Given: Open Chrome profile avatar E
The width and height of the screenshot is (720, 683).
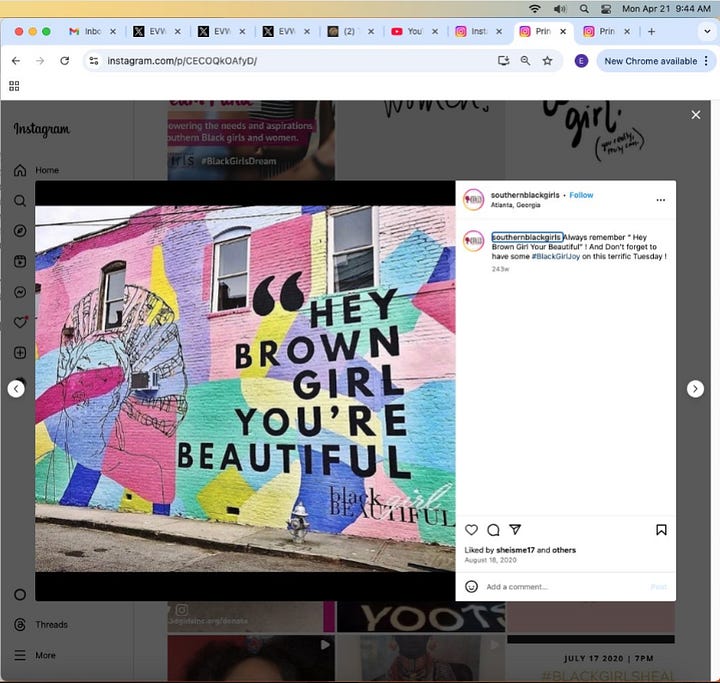Looking at the screenshot, I should click(x=581, y=61).
